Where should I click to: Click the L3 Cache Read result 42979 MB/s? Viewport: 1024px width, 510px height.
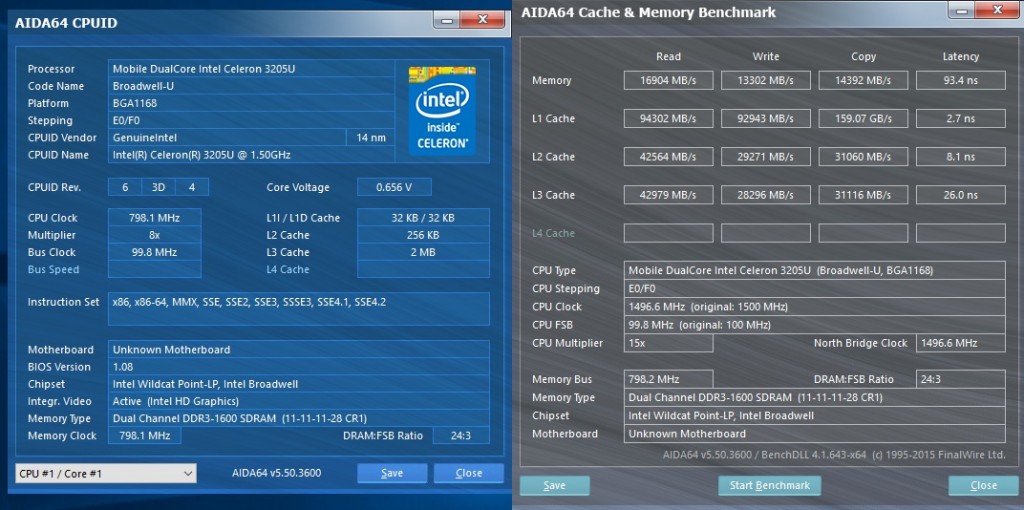[668, 195]
